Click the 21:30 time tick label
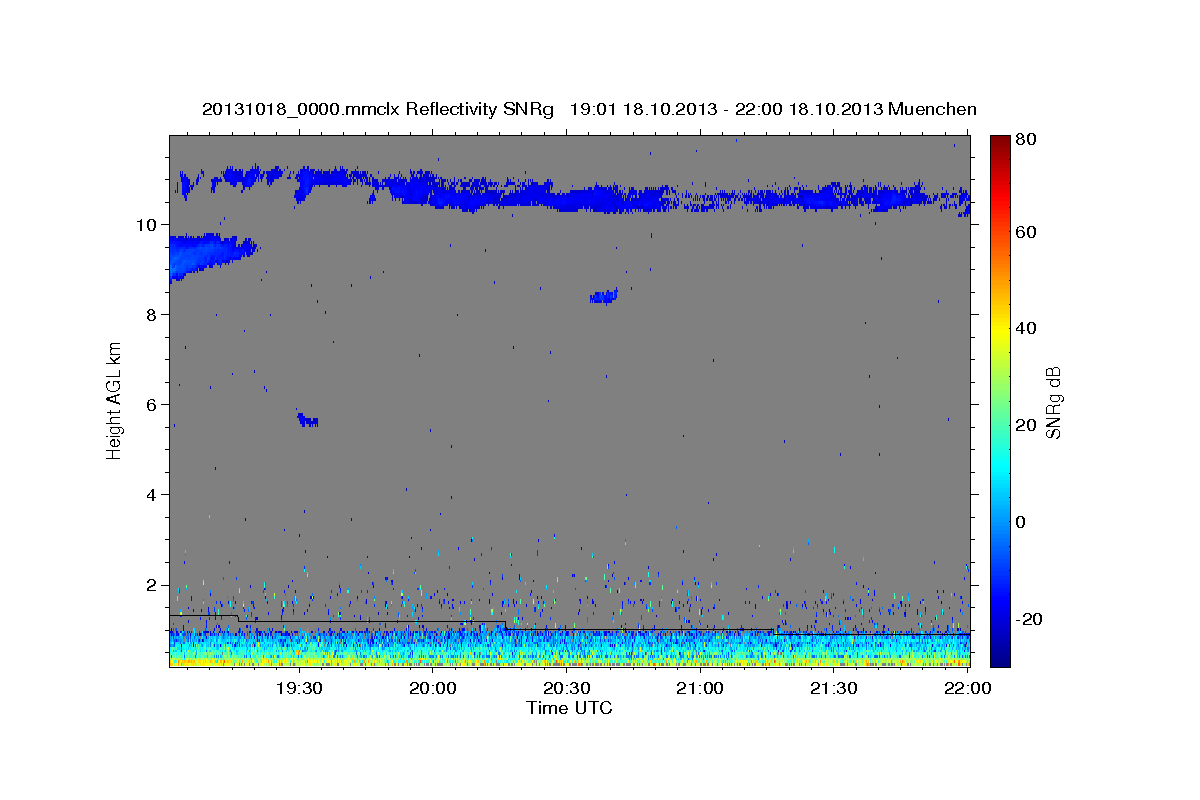Screen dimensions: 1200x800 833,689
